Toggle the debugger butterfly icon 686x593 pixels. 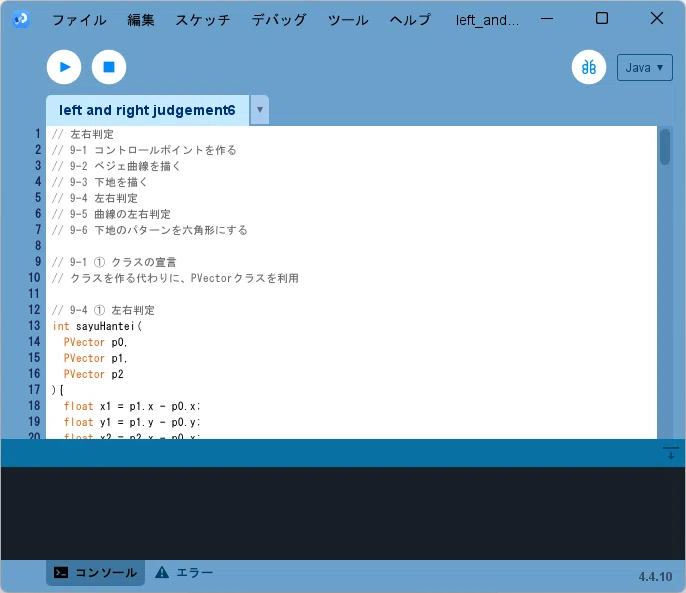(x=588, y=67)
